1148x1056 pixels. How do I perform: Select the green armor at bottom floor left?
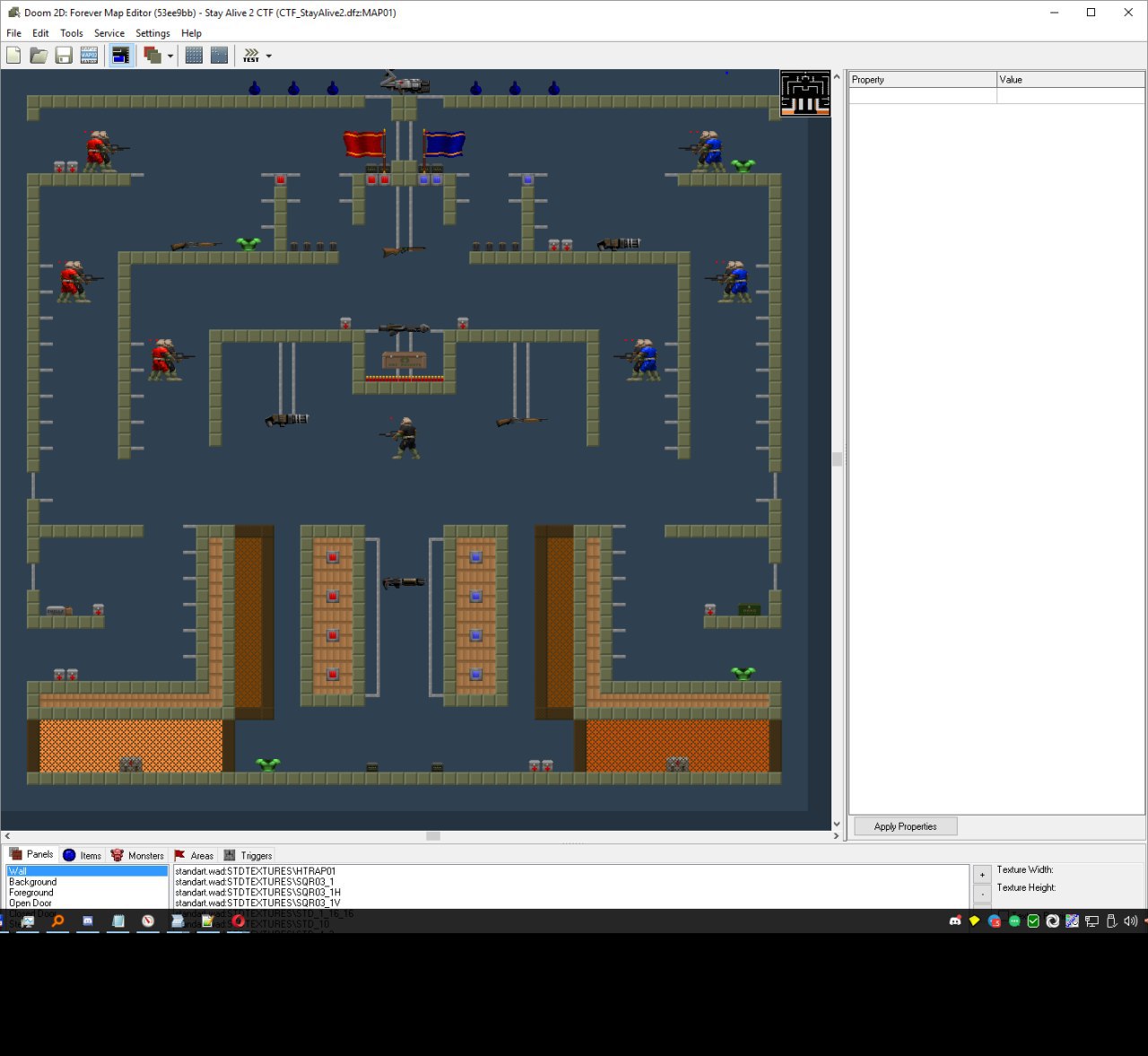(267, 764)
